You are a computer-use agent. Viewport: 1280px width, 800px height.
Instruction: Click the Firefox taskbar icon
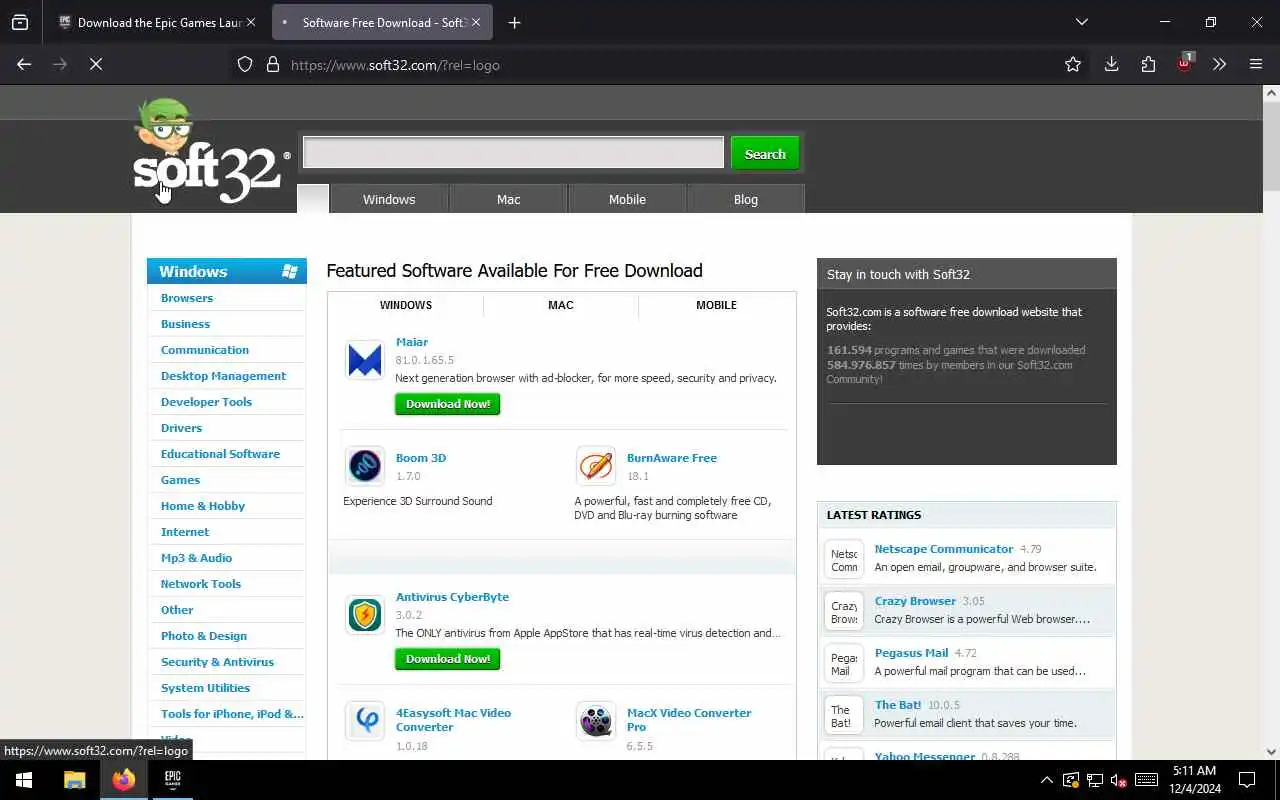pos(124,780)
